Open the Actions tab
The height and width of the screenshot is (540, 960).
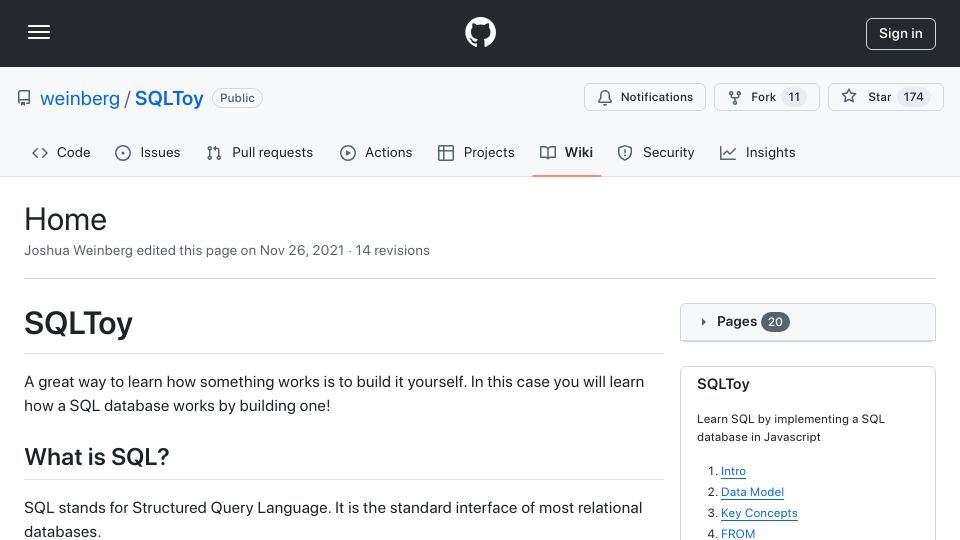click(377, 152)
